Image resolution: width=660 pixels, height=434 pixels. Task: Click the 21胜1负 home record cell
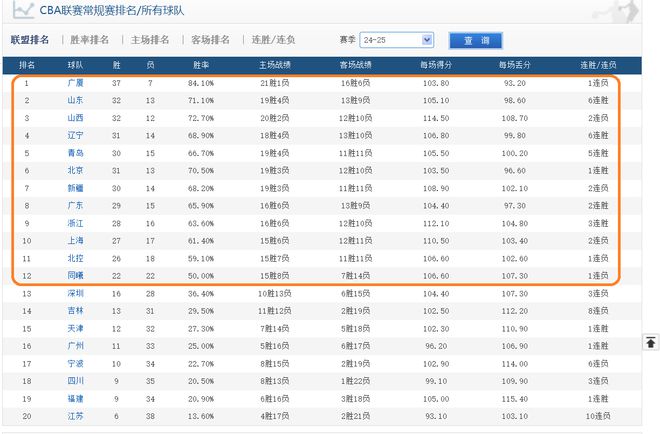274,83
